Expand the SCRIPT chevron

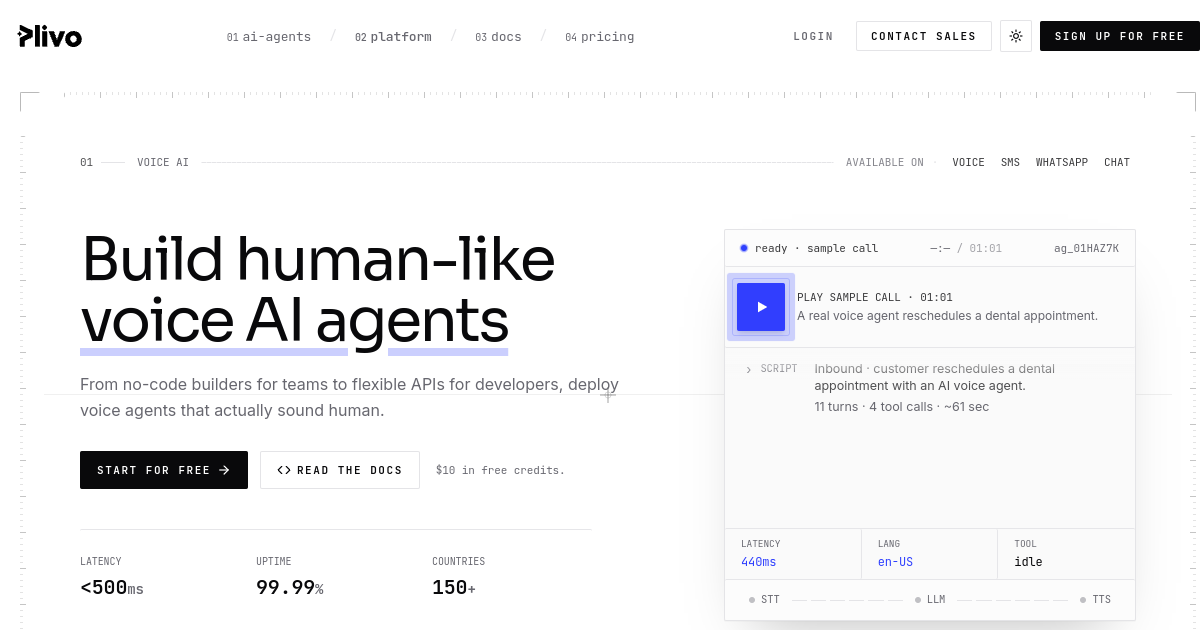(748, 370)
